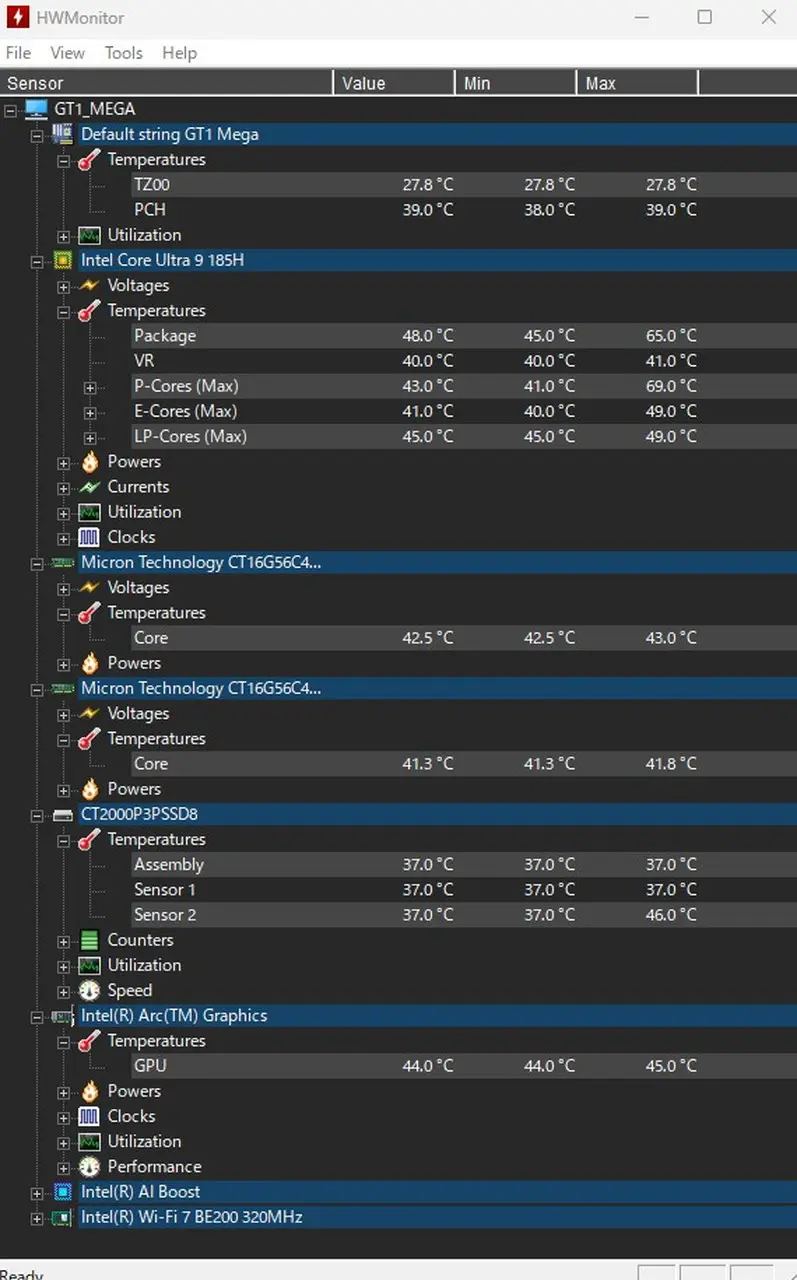The width and height of the screenshot is (797, 1280).
Task: Click the Intel AI Boost chip icon
Action: (63, 1192)
